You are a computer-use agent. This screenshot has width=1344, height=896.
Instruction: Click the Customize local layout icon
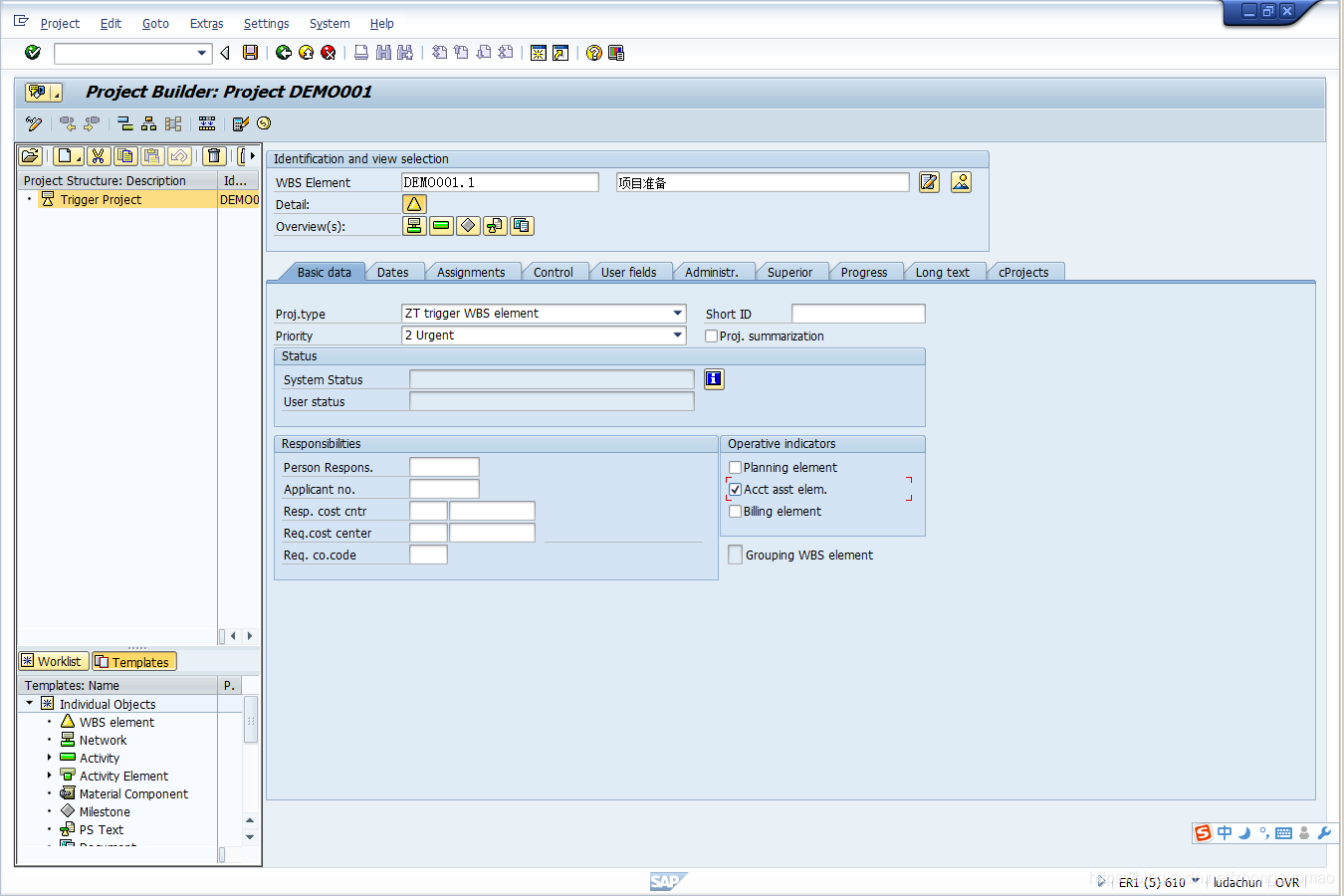616,53
